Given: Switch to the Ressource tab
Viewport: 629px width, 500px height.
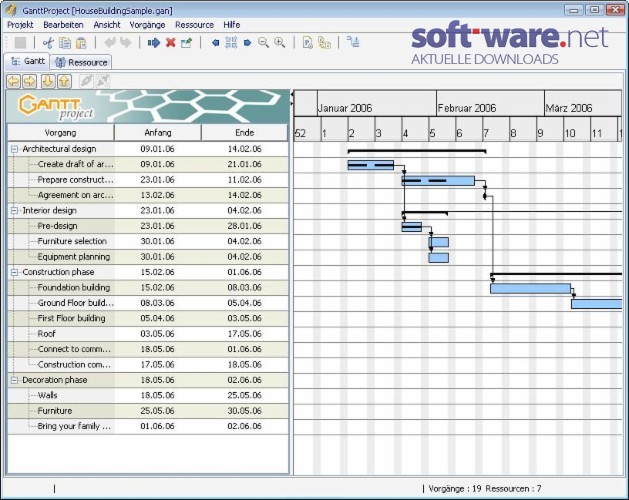Looking at the screenshot, I should (81, 62).
